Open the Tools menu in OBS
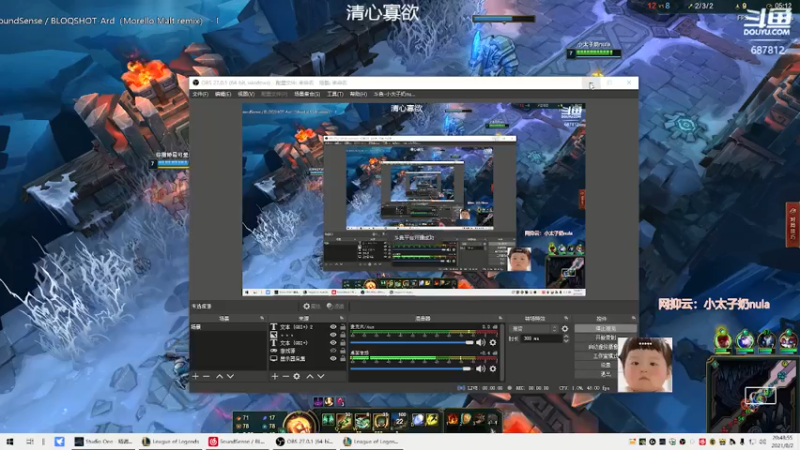The image size is (800, 450). click(x=335, y=94)
